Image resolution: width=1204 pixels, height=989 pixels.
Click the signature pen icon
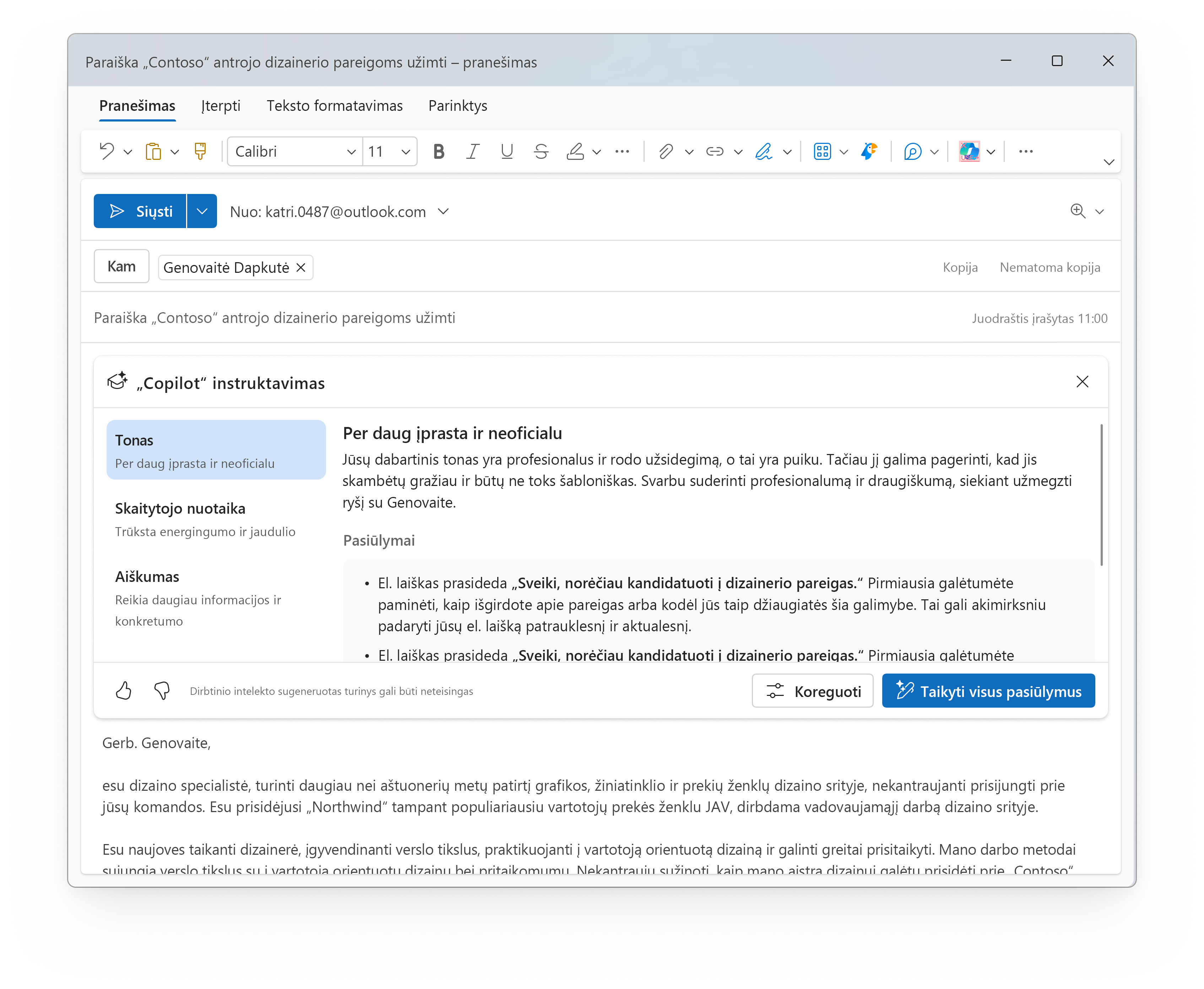(764, 152)
